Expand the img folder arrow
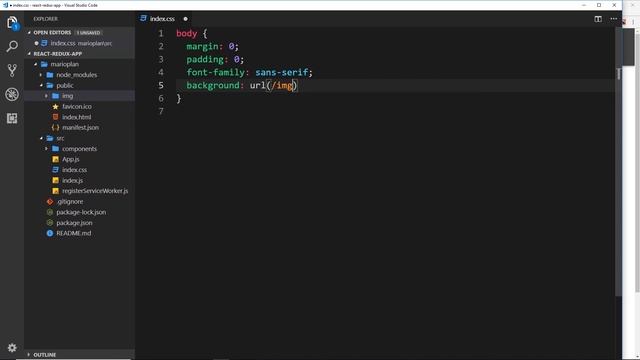This screenshot has height=360, width=640. [x=46, y=96]
